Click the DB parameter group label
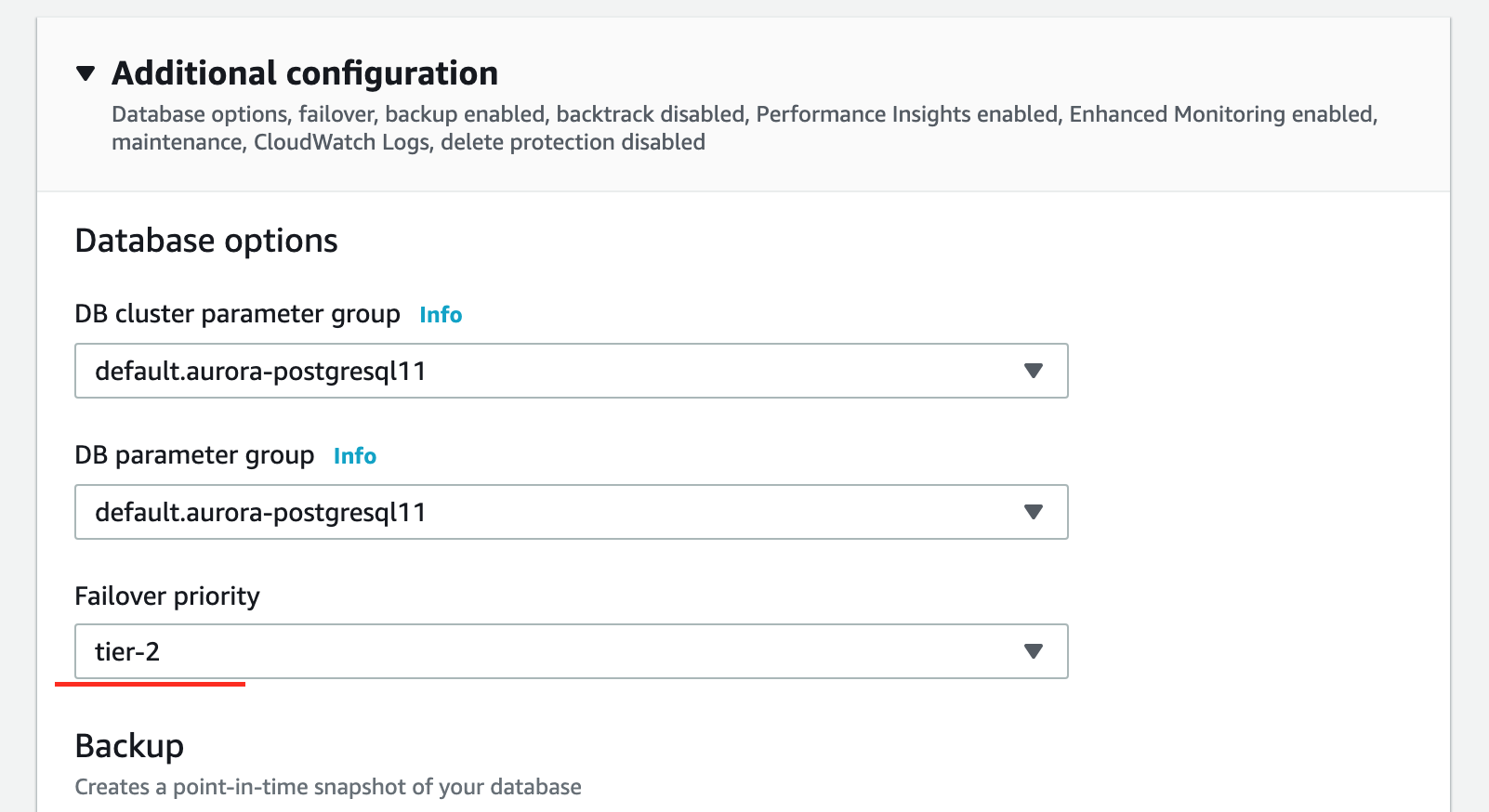 pos(194,455)
